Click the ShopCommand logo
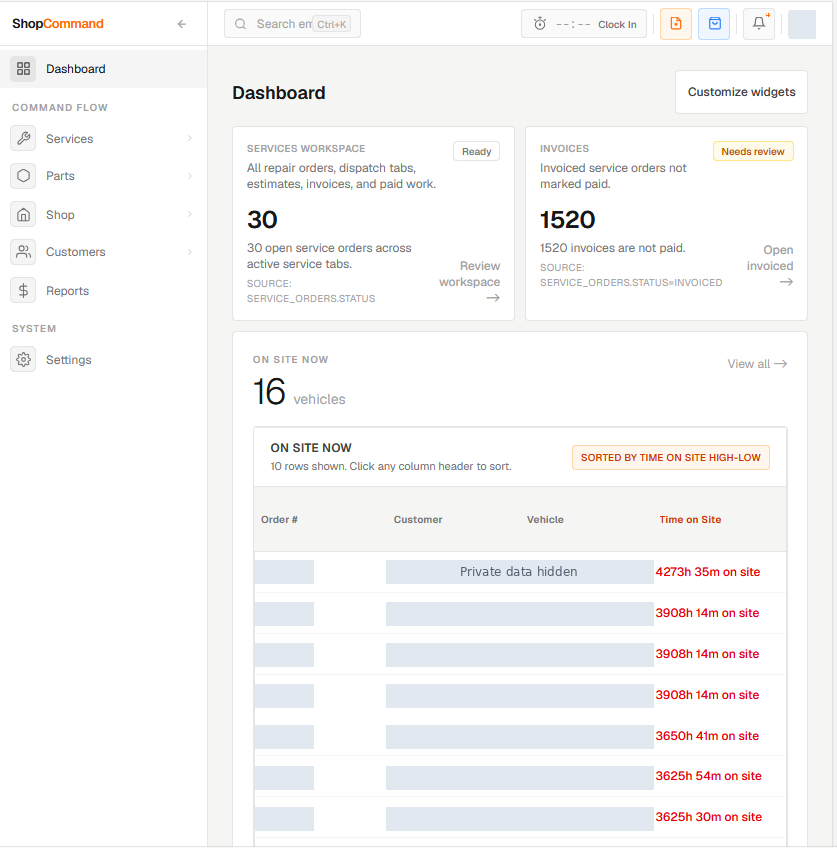 [x=58, y=24]
